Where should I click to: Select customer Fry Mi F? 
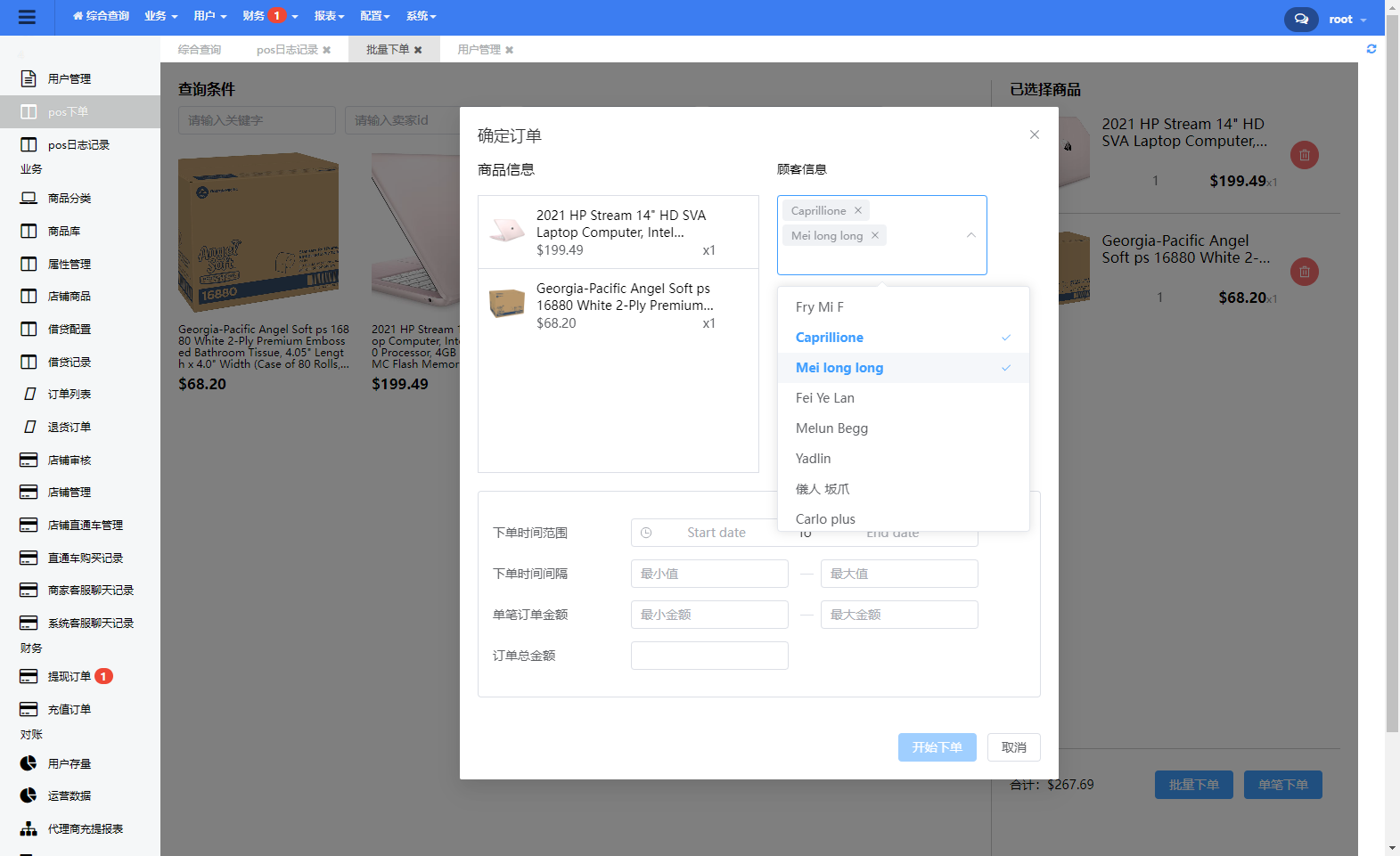(904, 307)
